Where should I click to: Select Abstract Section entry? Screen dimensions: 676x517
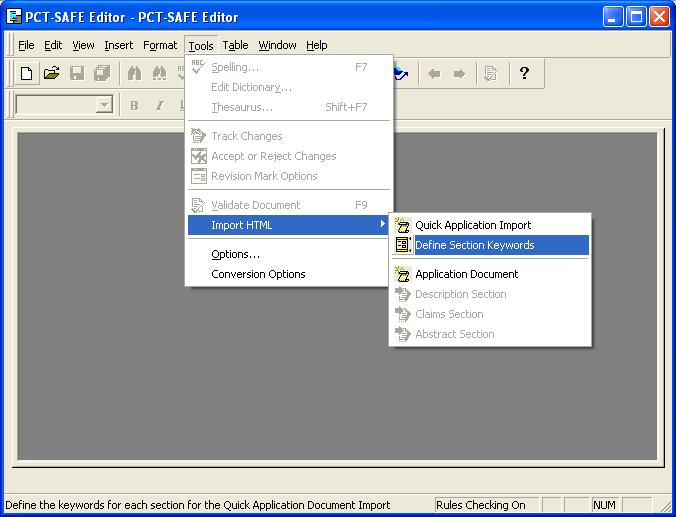(x=491, y=334)
